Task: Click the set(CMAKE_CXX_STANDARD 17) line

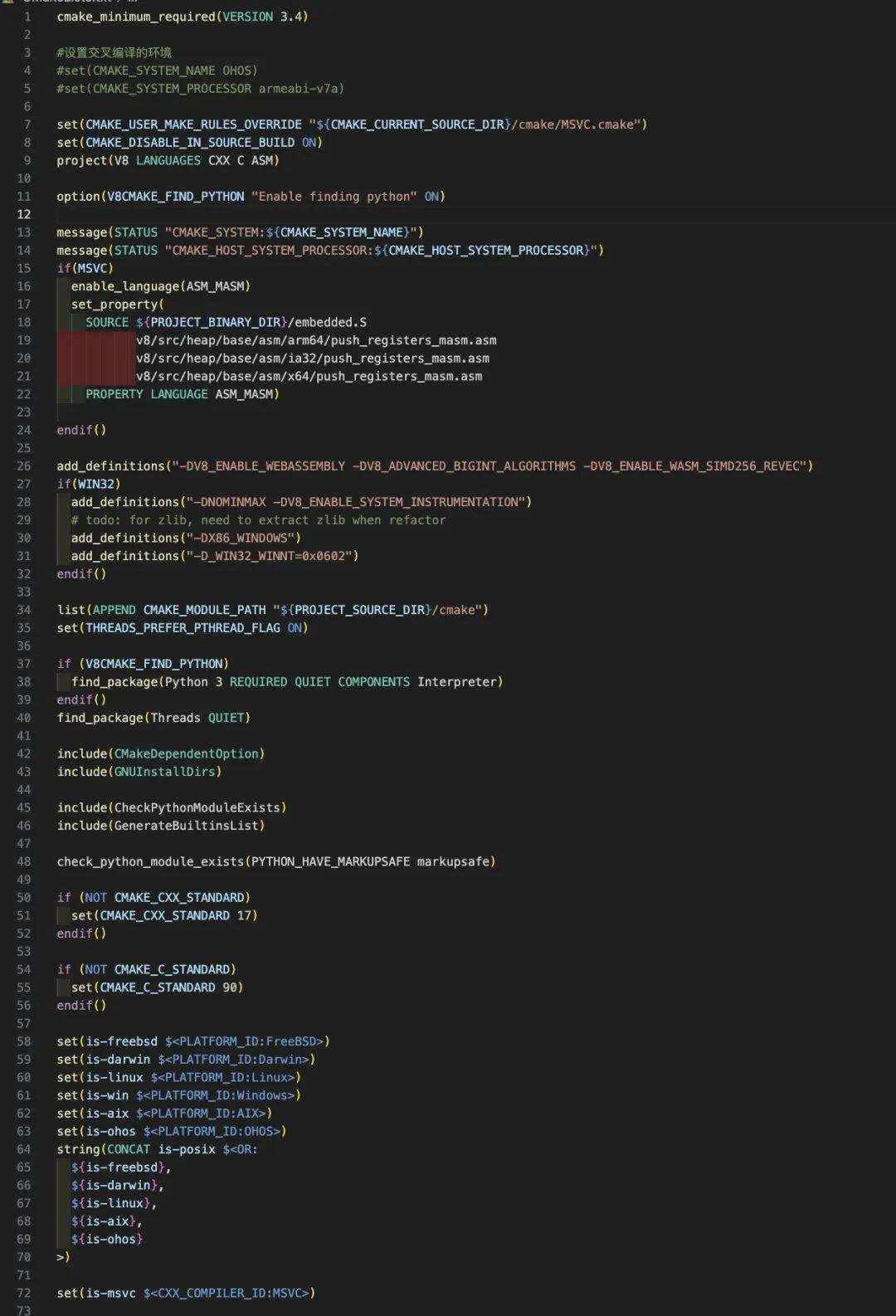Action: click(164, 915)
